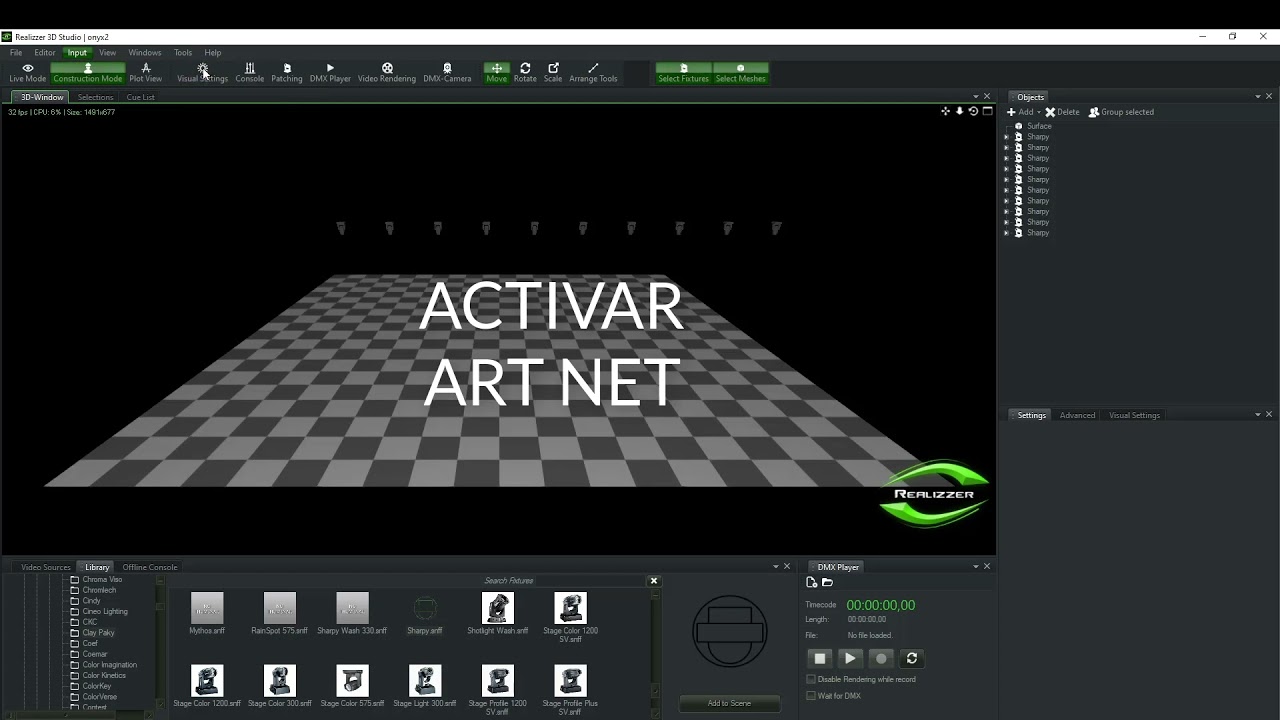Select the Rotate tool
This screenshot has width=1280, height=720.
point(525,73)
